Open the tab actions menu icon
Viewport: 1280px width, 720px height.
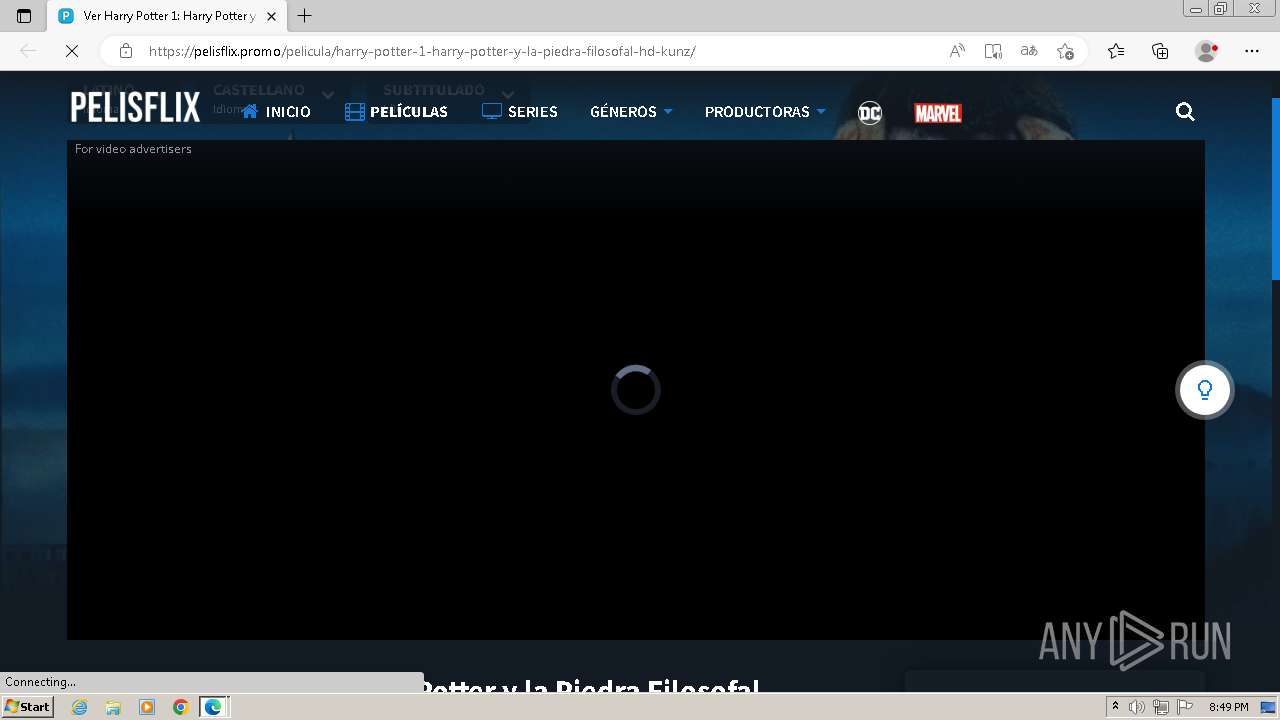pos(24,16)
